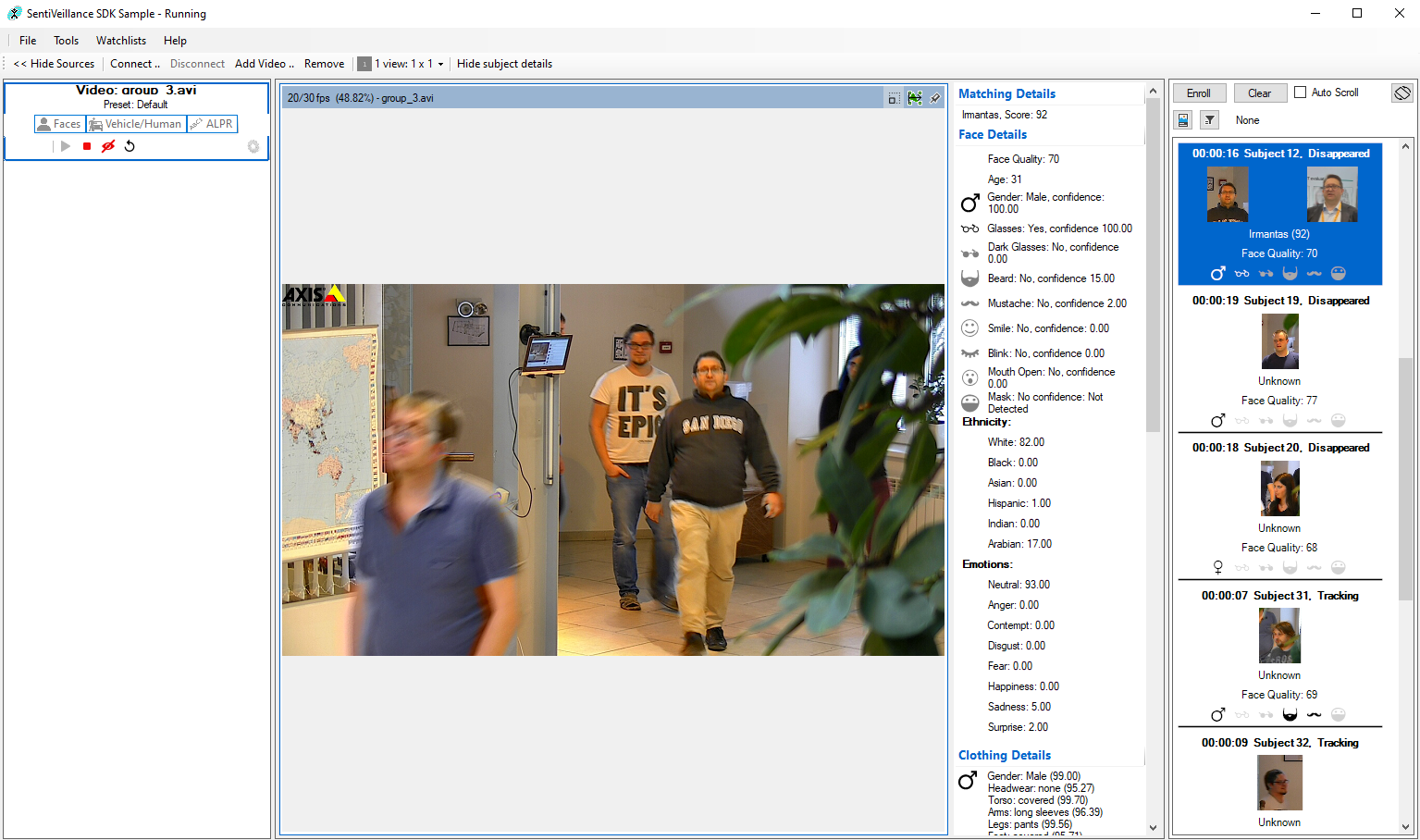The image size is (1420, 840).
Task: Expand the '1 view: 1 x 1' layout dropdown
Action: tap(409, 64)
